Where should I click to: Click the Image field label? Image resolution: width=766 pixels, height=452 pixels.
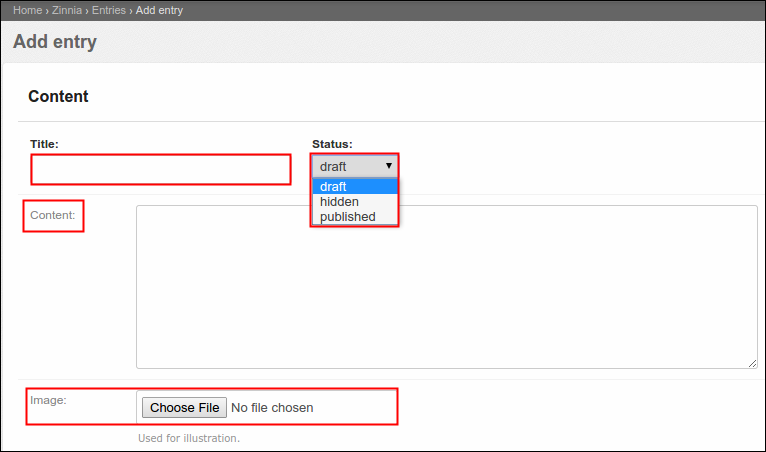[48, 400]
